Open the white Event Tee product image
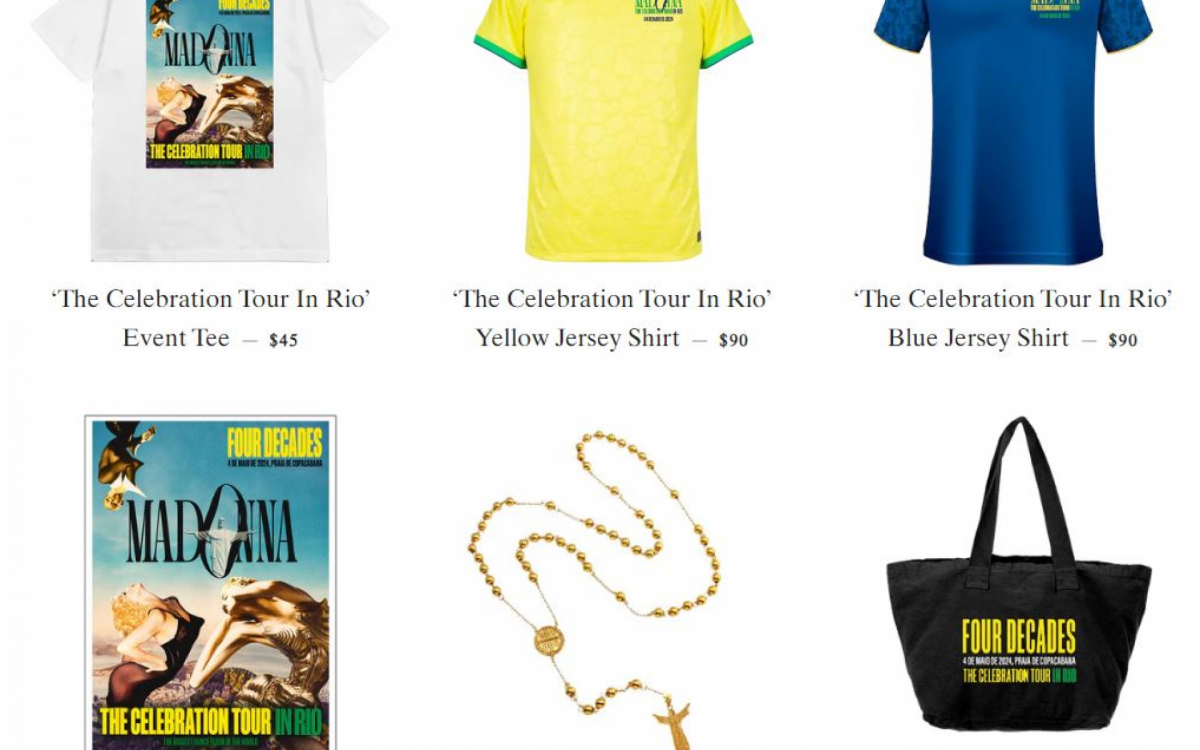This screenshot has height=750, width=1200. point(210,130)
